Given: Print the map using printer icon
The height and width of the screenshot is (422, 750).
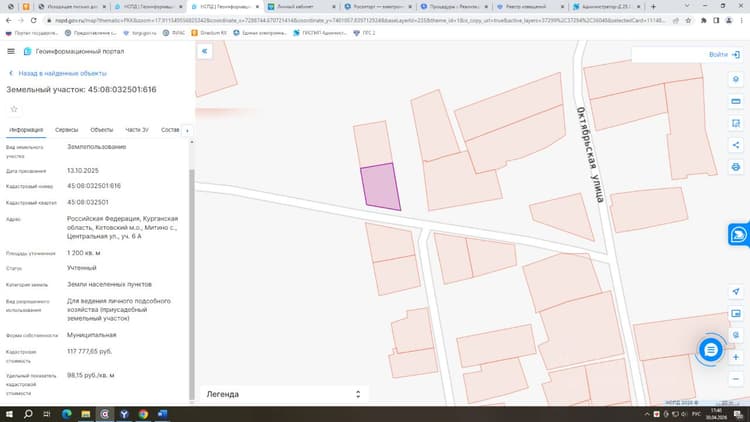Looking at the screenshot, I should click(736, 167).
